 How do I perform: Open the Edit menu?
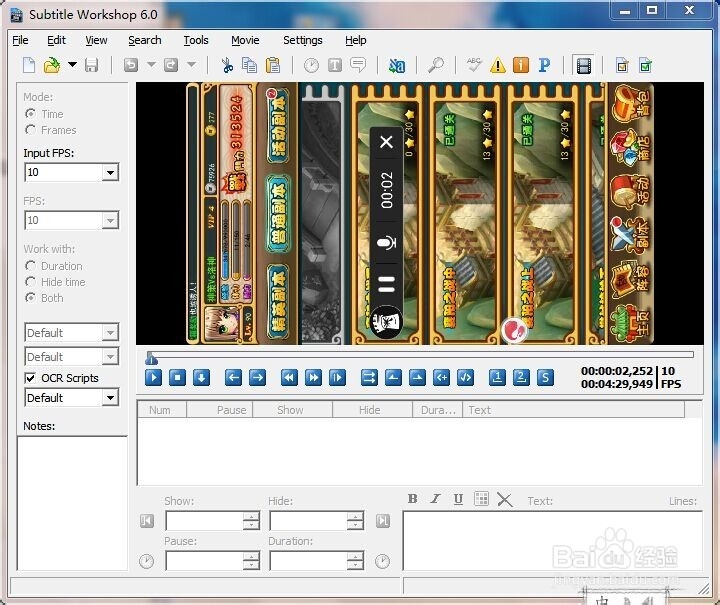coord(56,40)
